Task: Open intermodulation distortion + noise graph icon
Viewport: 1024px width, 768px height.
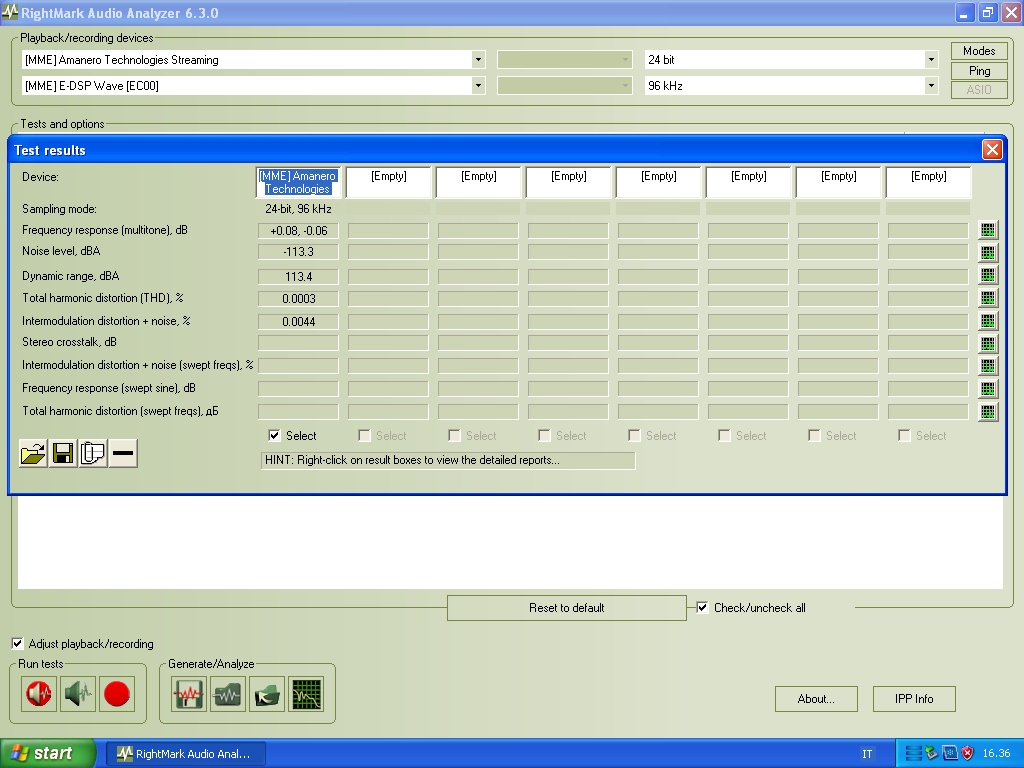Action: (x=987, y=321)
